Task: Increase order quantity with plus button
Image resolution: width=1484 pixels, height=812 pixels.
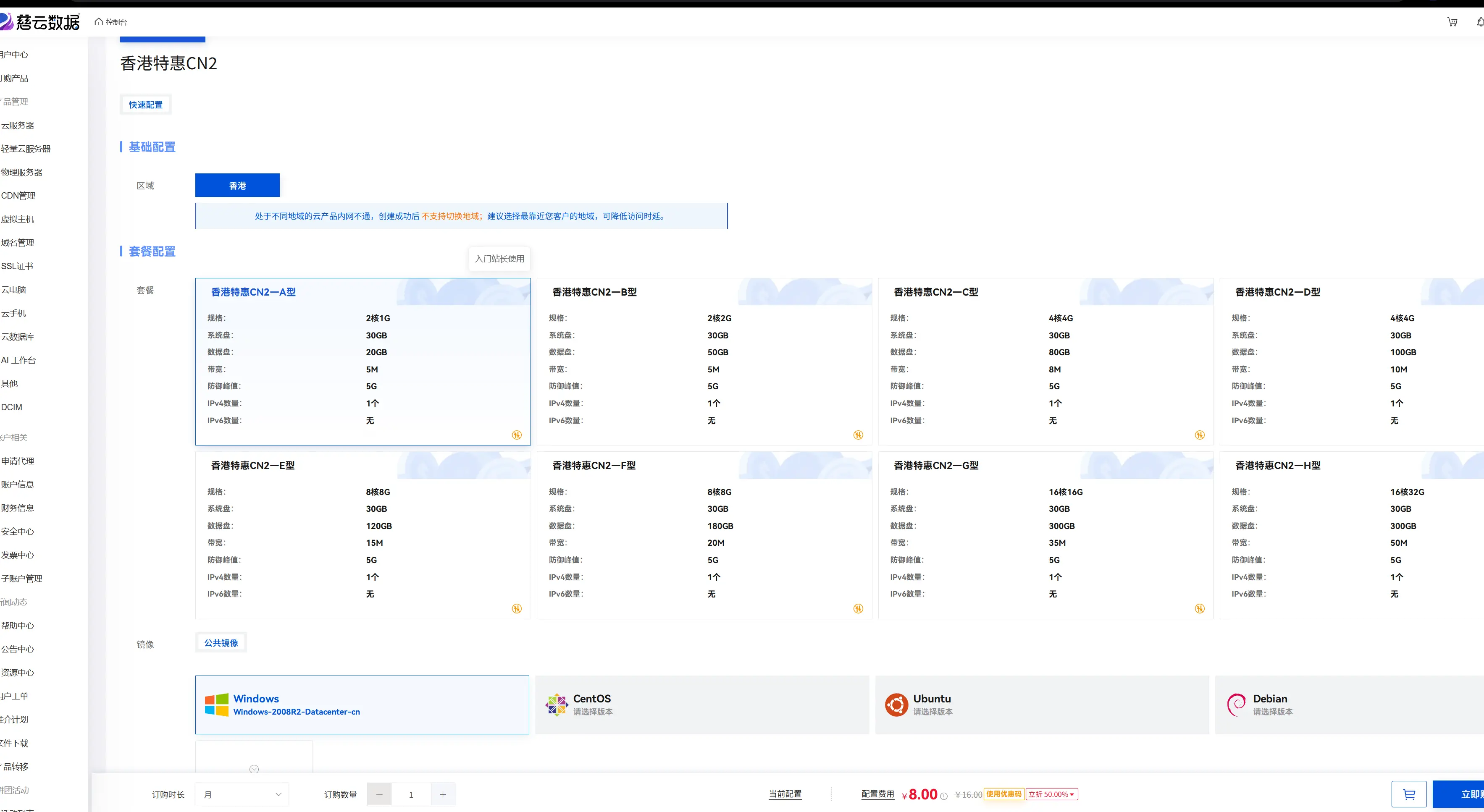Action: (442, 794)
